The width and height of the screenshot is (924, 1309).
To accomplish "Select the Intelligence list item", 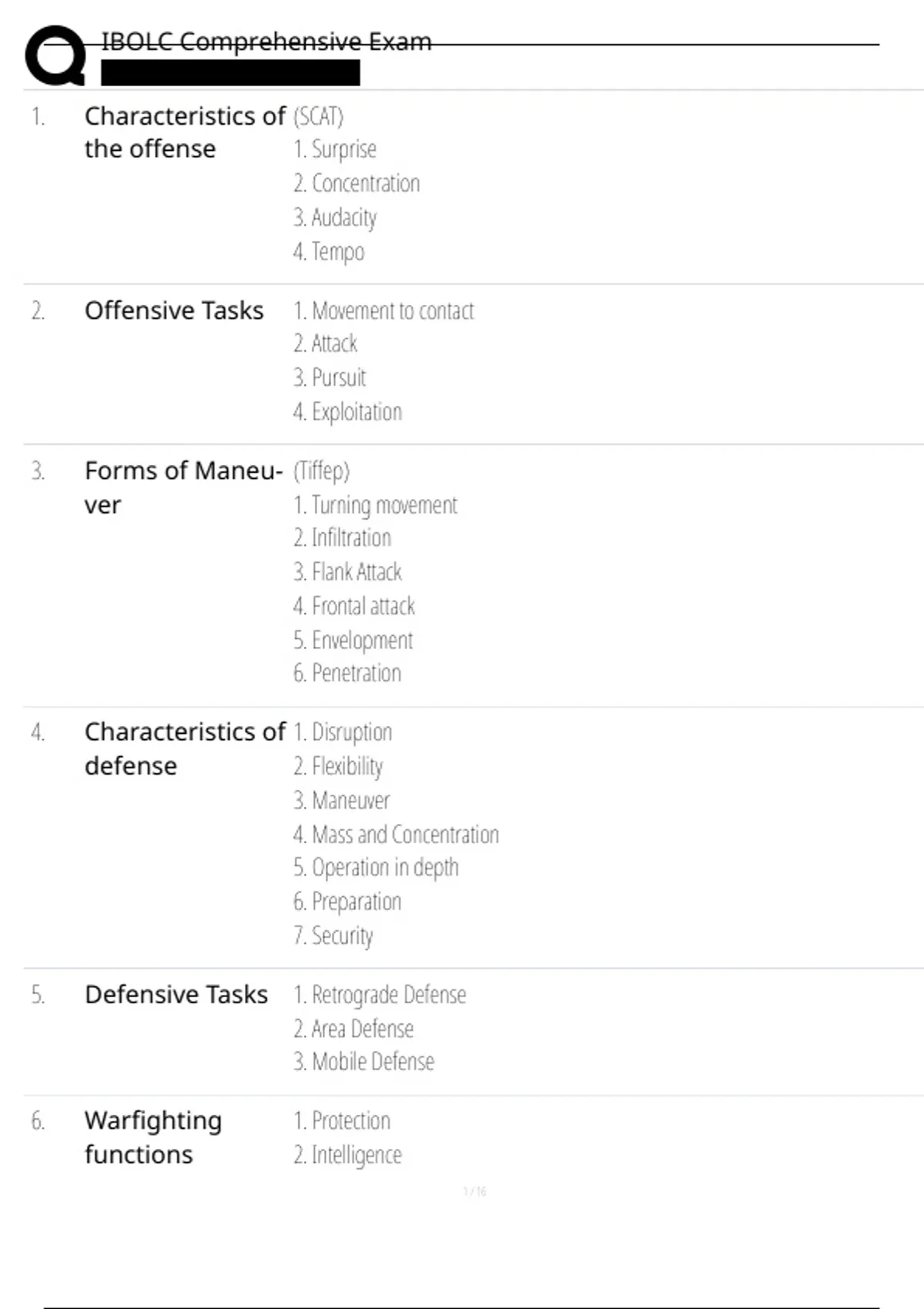I will [347, 1155].
